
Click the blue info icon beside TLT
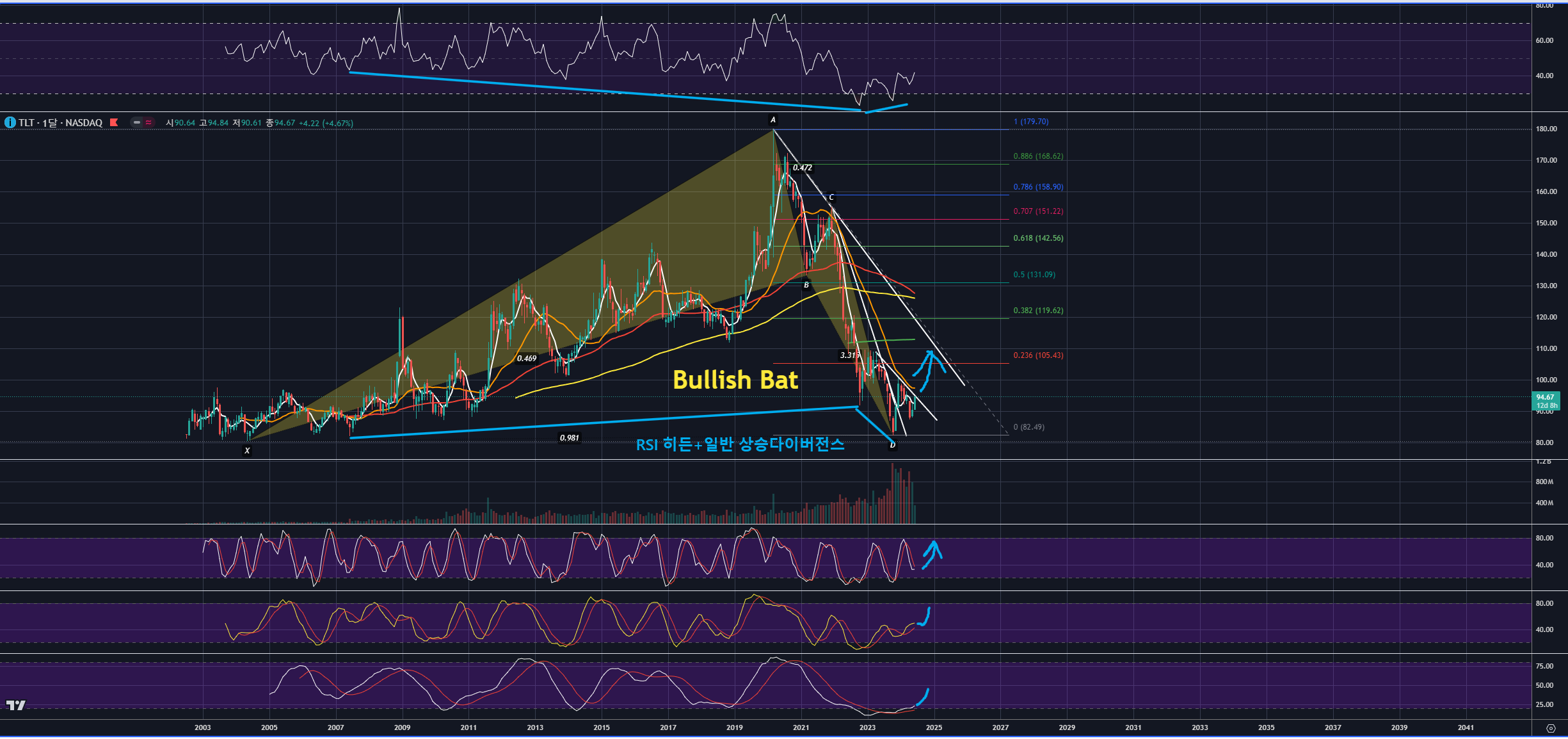(10, 122)
